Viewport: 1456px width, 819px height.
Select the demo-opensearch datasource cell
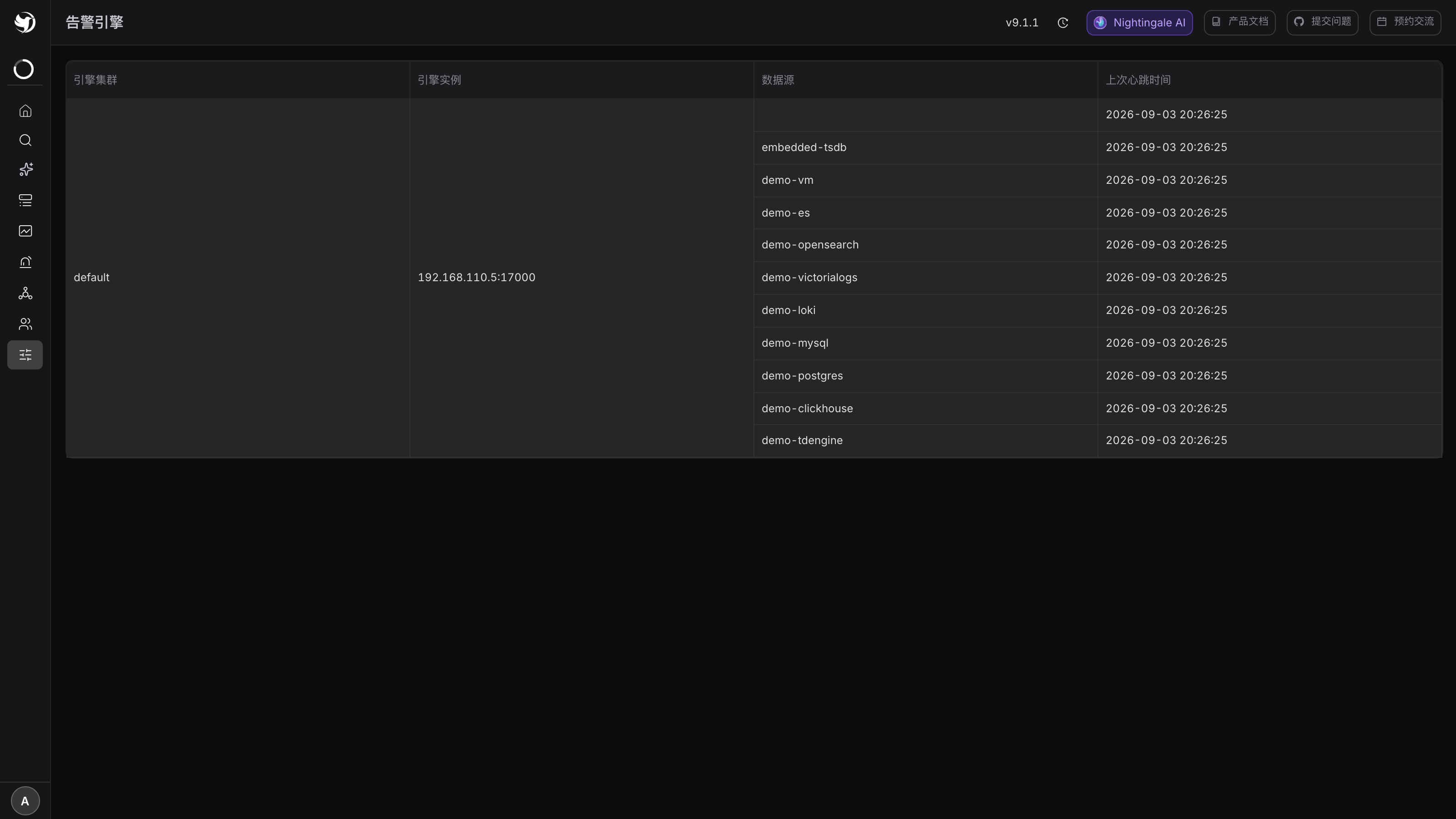tap(926, 245)
